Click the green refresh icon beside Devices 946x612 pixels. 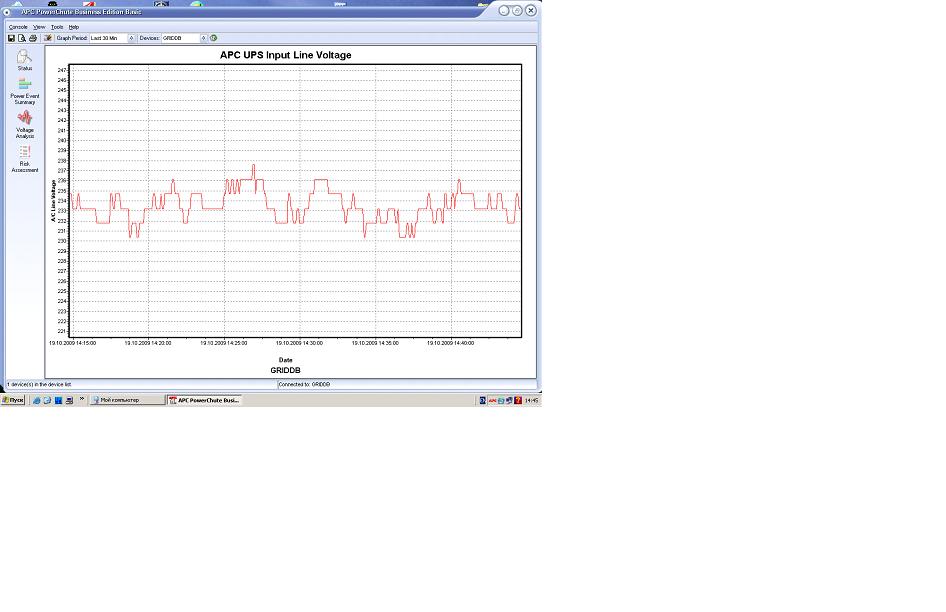214,38
